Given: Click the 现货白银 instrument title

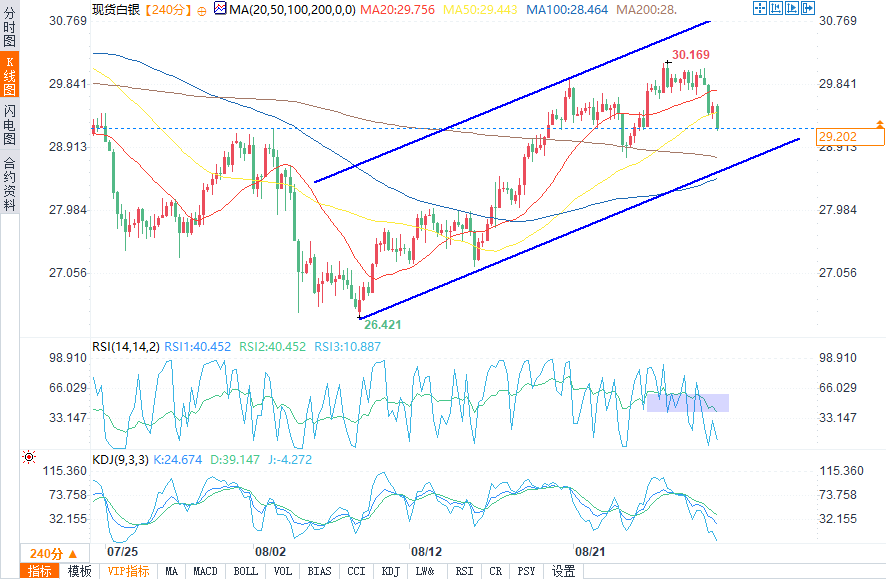Looking at the screenshot, I should click(116, 10).
